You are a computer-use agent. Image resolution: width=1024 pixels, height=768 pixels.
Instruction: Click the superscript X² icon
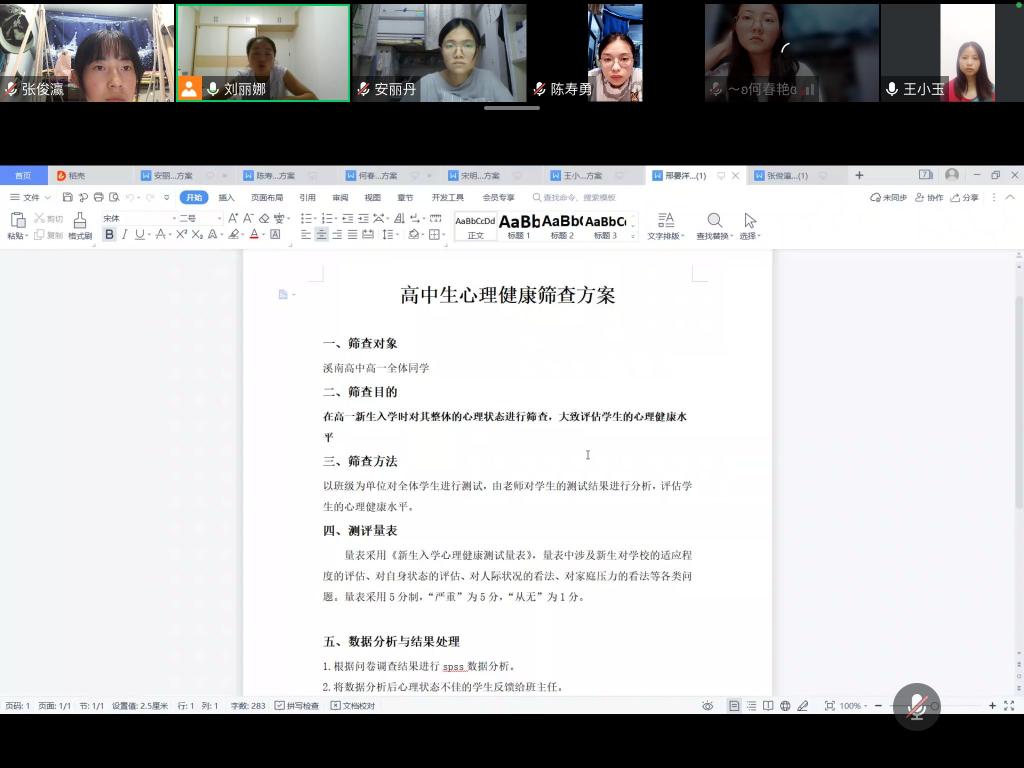point(181,235)
